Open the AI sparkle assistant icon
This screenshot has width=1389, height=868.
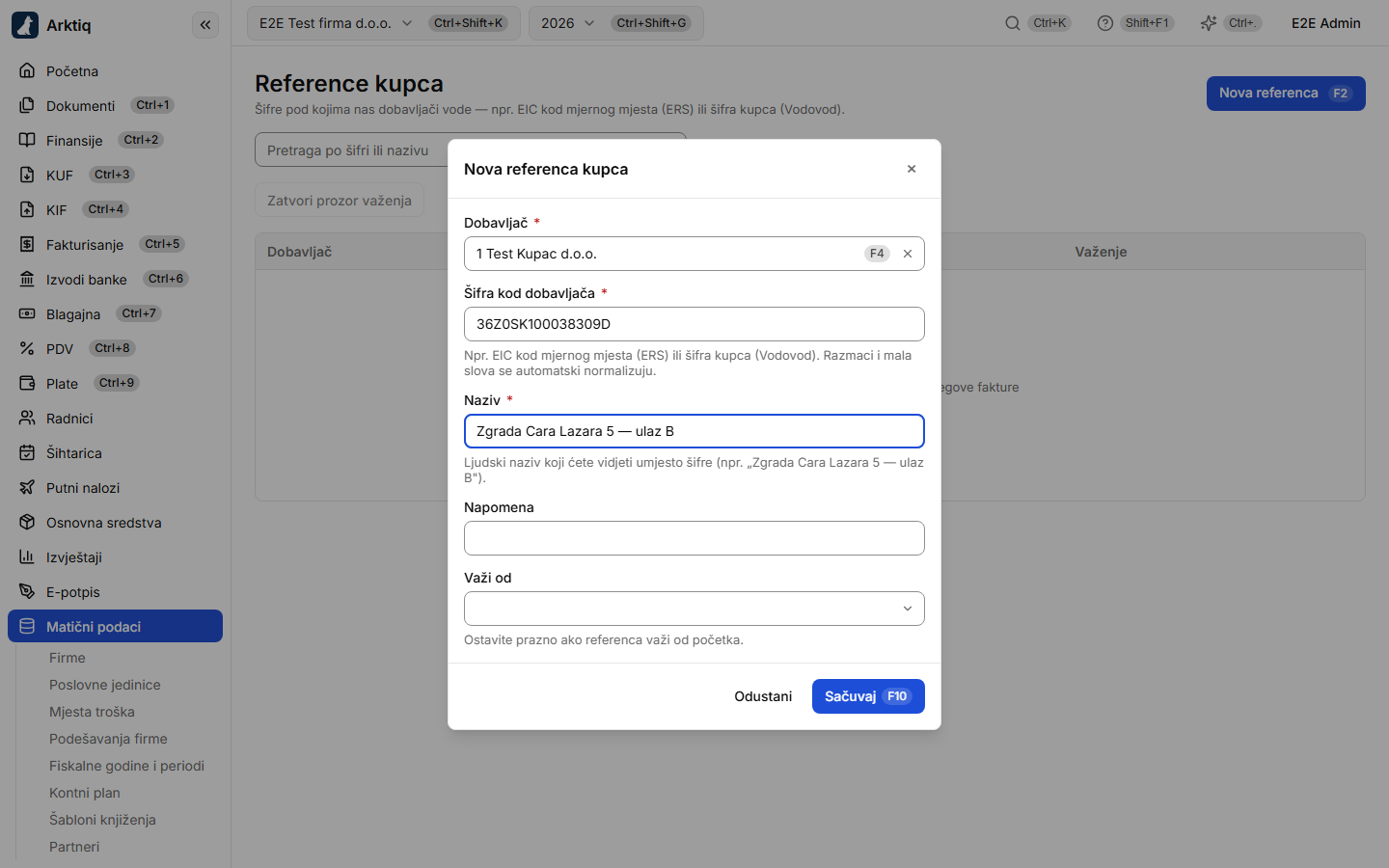click(1209, 23)
